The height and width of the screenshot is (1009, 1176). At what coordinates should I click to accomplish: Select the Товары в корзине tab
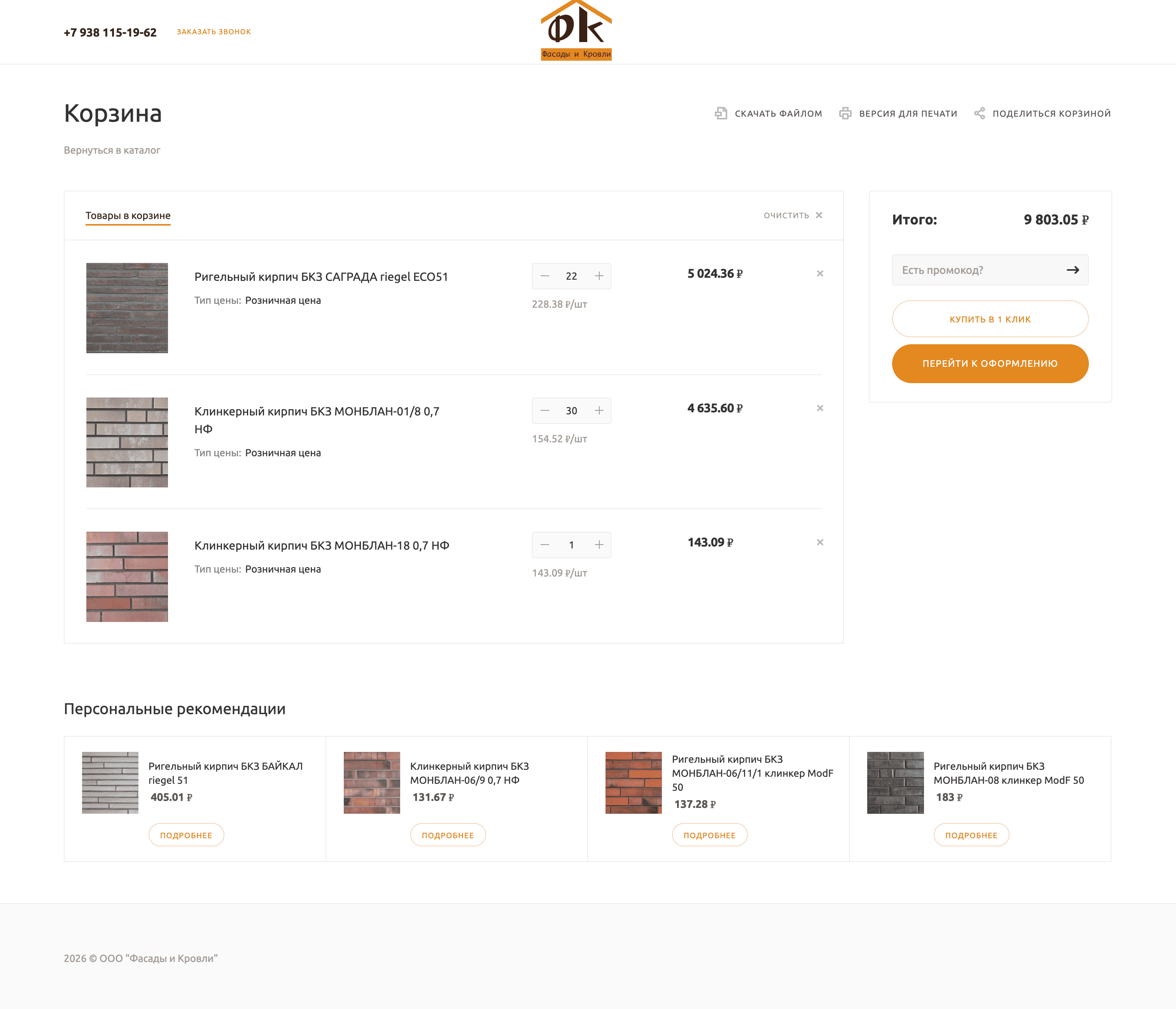128,216
